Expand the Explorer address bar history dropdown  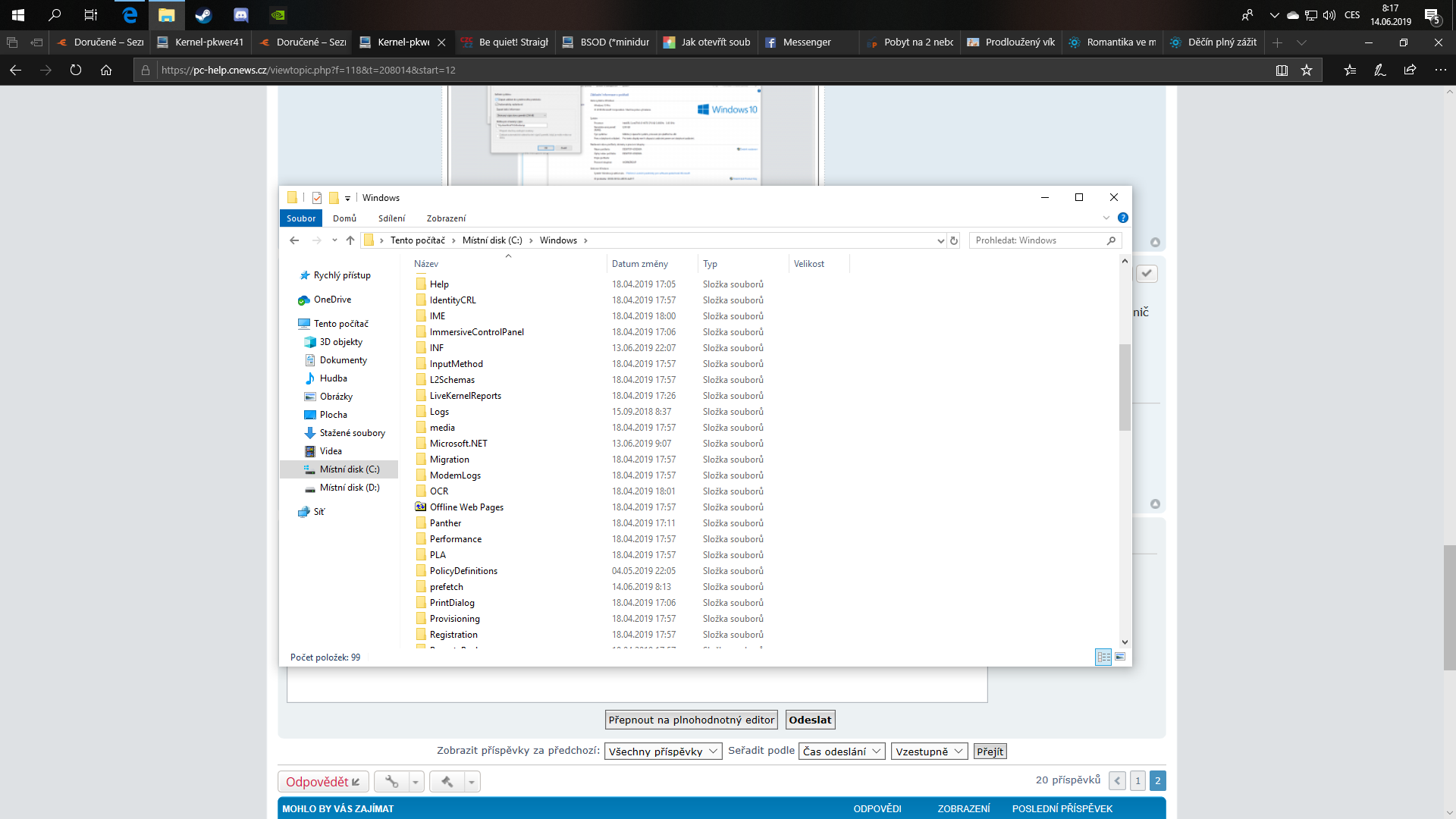coord(941,240)
